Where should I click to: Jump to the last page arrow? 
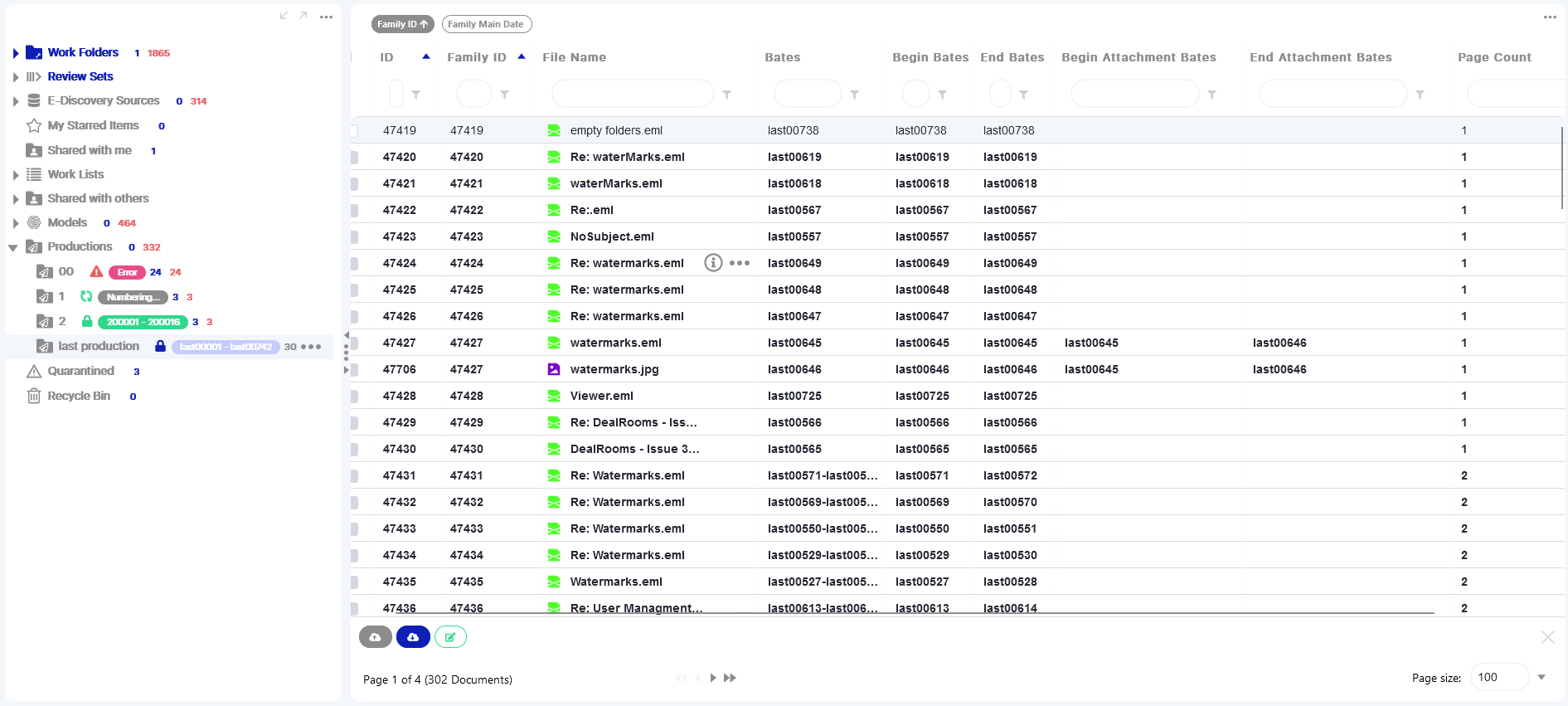coord(730,678)
